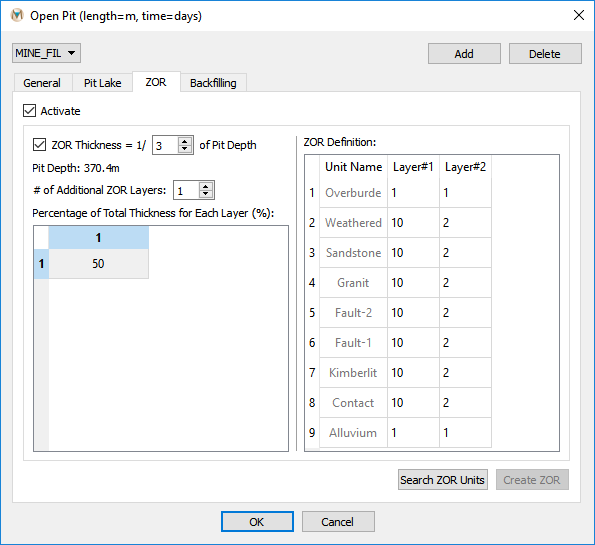Increase number of additional ZOR layers
Screen dimensions: 595x545
[206, 186]
